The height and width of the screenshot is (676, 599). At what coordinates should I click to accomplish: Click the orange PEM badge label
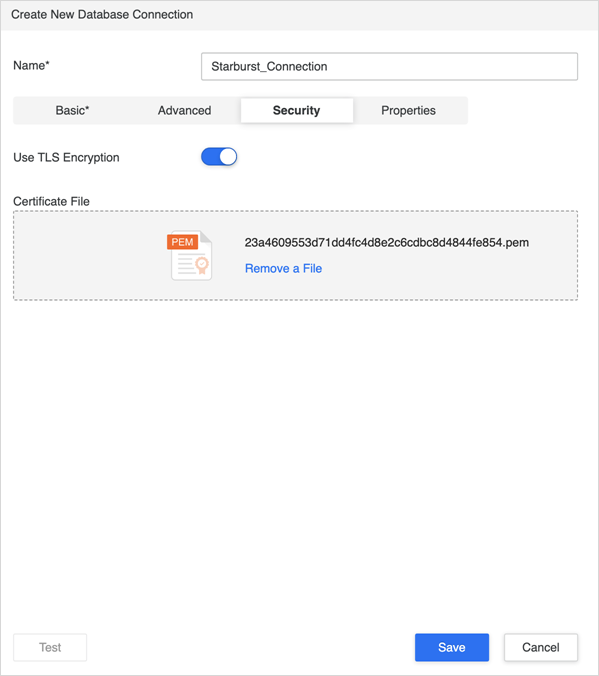click(x=182, y=242)
